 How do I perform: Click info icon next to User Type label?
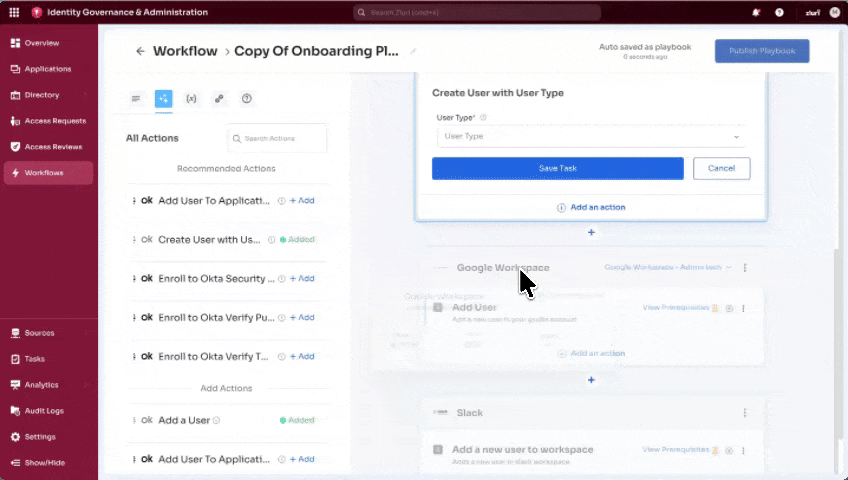483,117
